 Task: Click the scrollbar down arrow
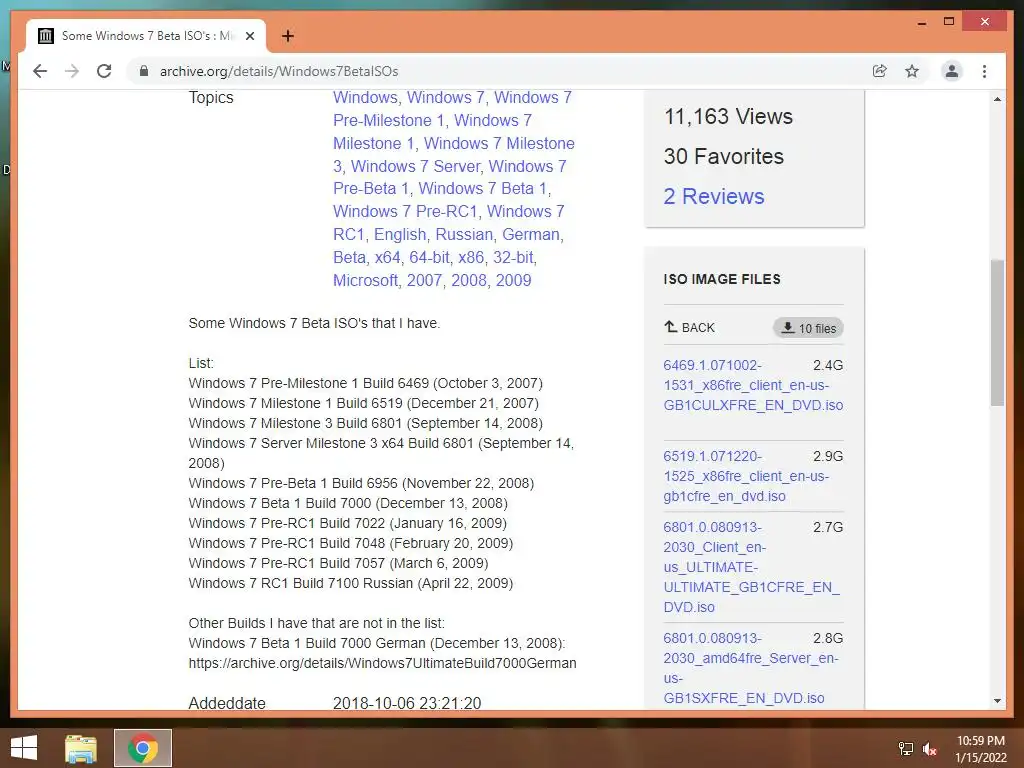tap(997, 701)
